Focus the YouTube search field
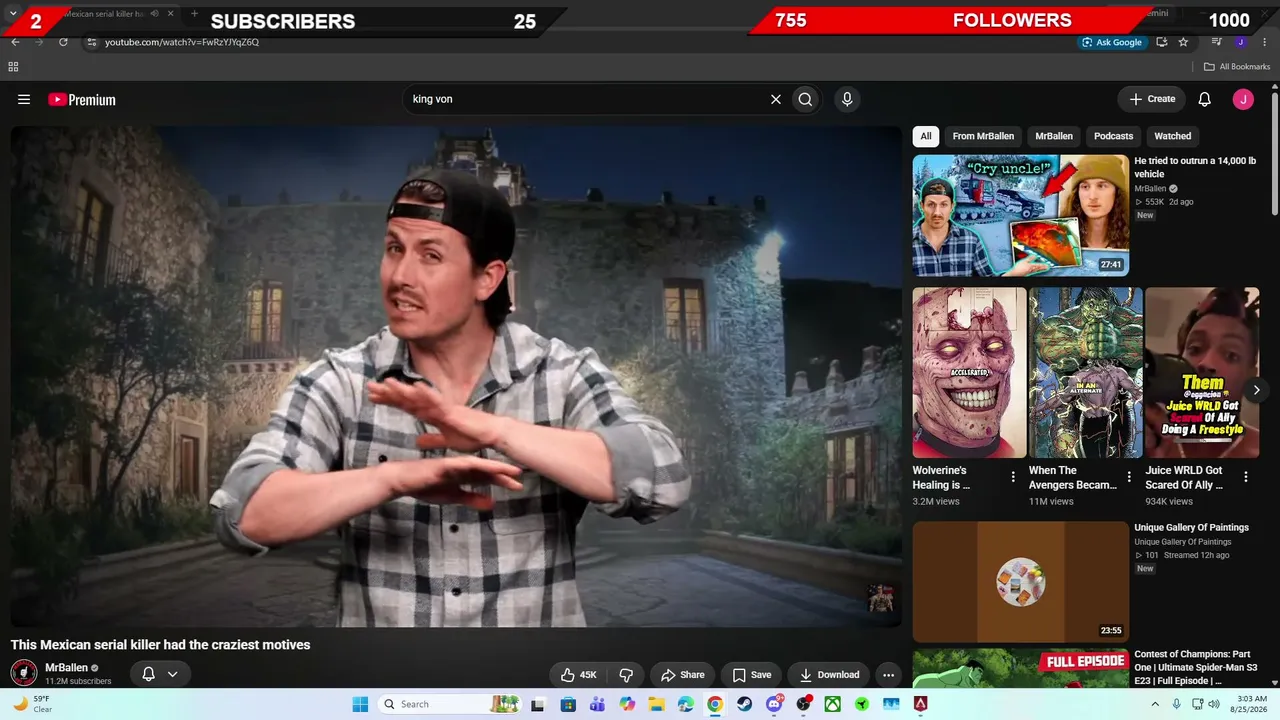The width and height of the screenshot is (1280, 720). tap(585, 99)
